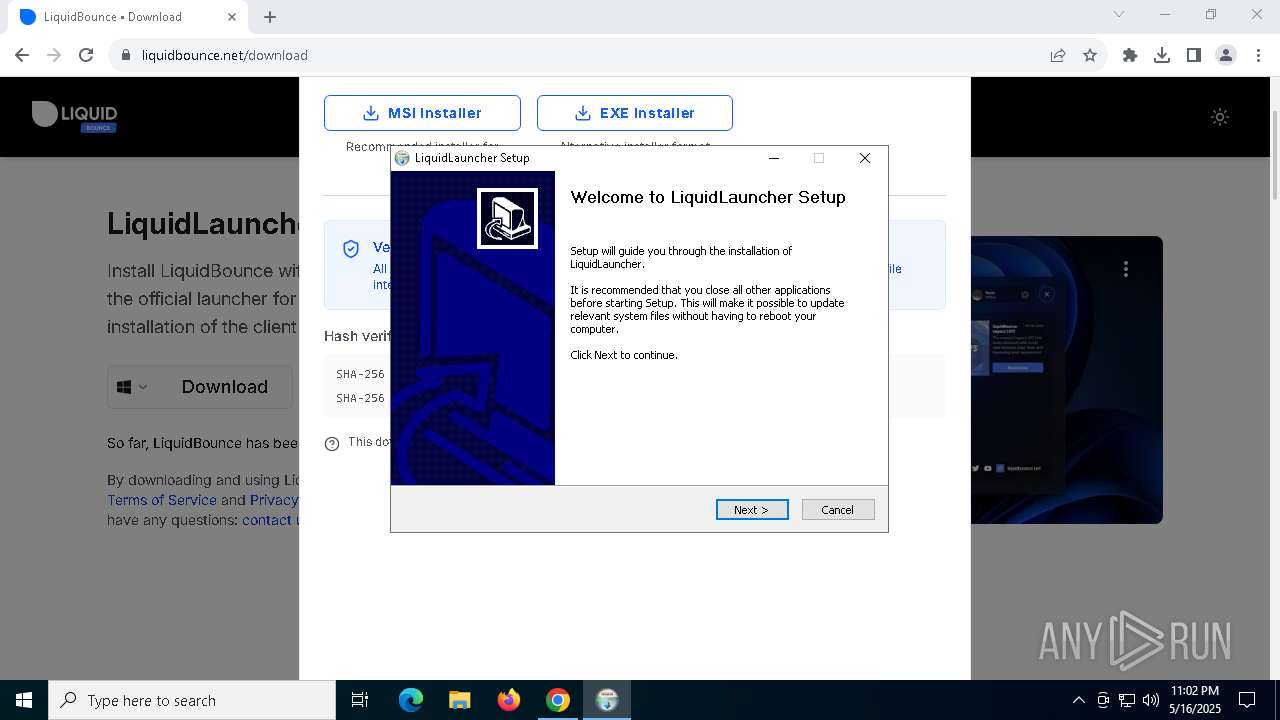The height and width of the screenshot is (720, 1280).
Task: Click the three-dot menu on preview image
Action: pos(1126,269)
